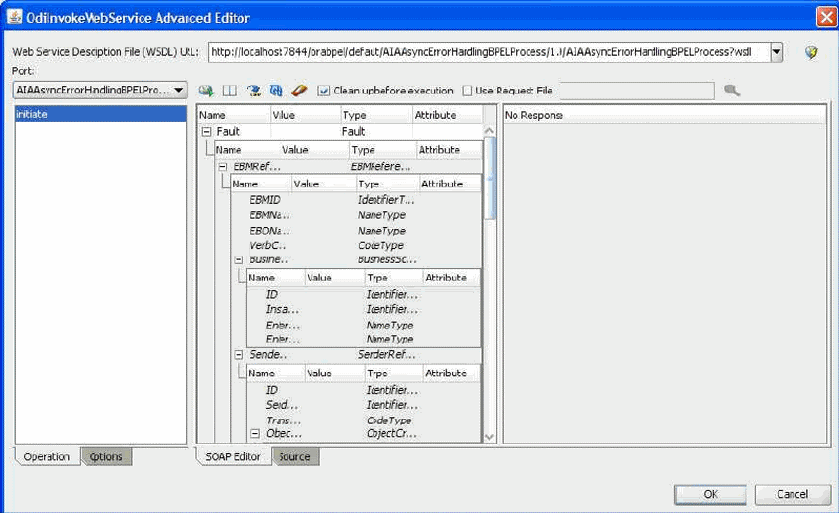Collapse the EBMRef node
The height and width of the screenshot is (513, 839).
click(x=223, y=167)
